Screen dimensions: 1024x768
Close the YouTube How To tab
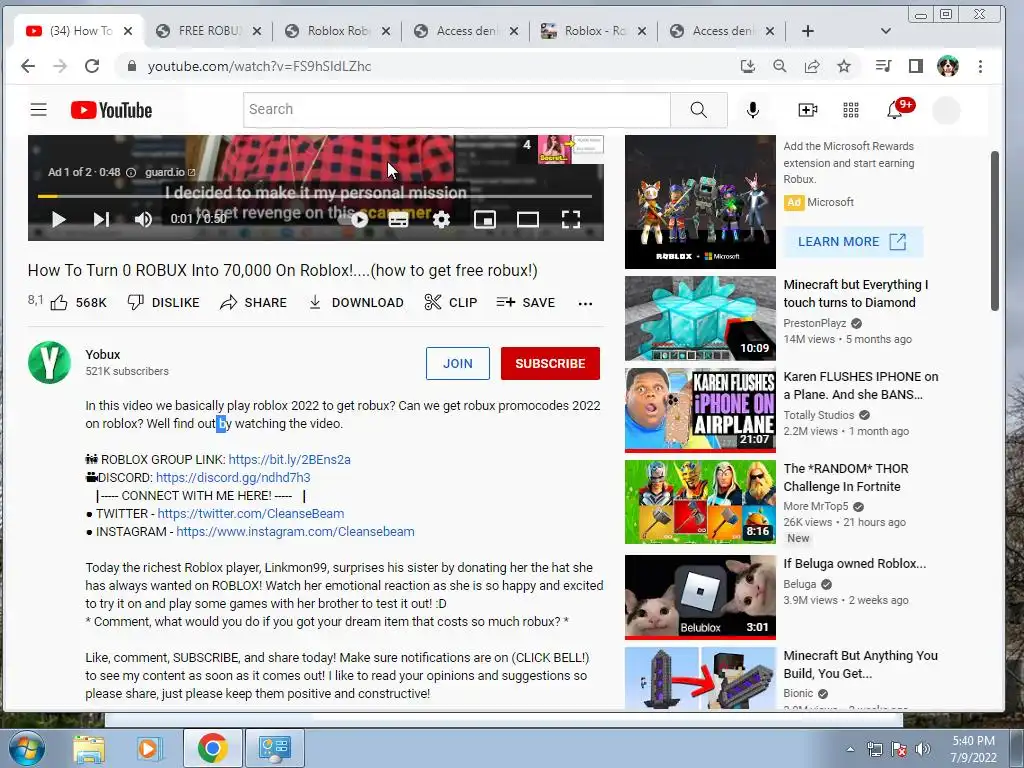click(128, 31)
